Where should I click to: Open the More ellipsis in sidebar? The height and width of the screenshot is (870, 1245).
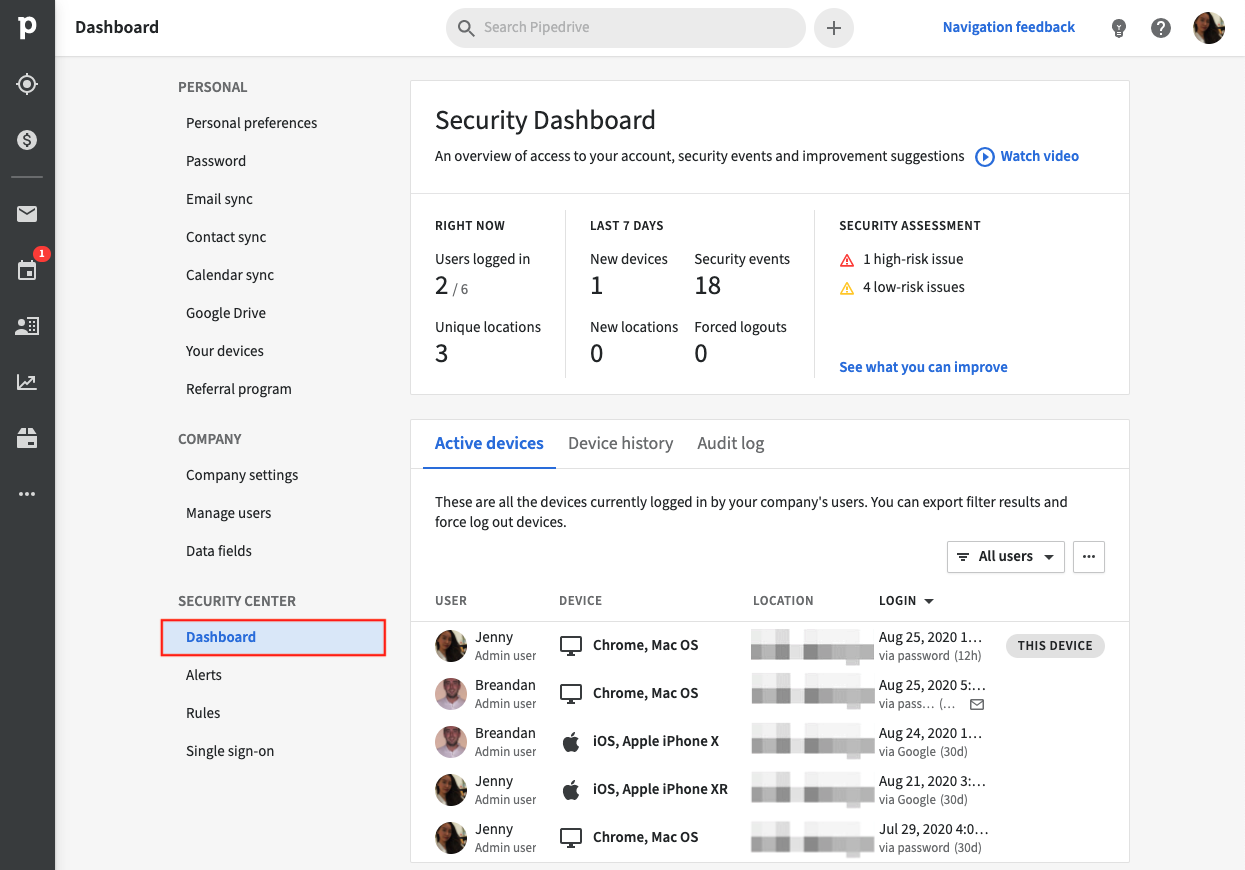[27, 494]
